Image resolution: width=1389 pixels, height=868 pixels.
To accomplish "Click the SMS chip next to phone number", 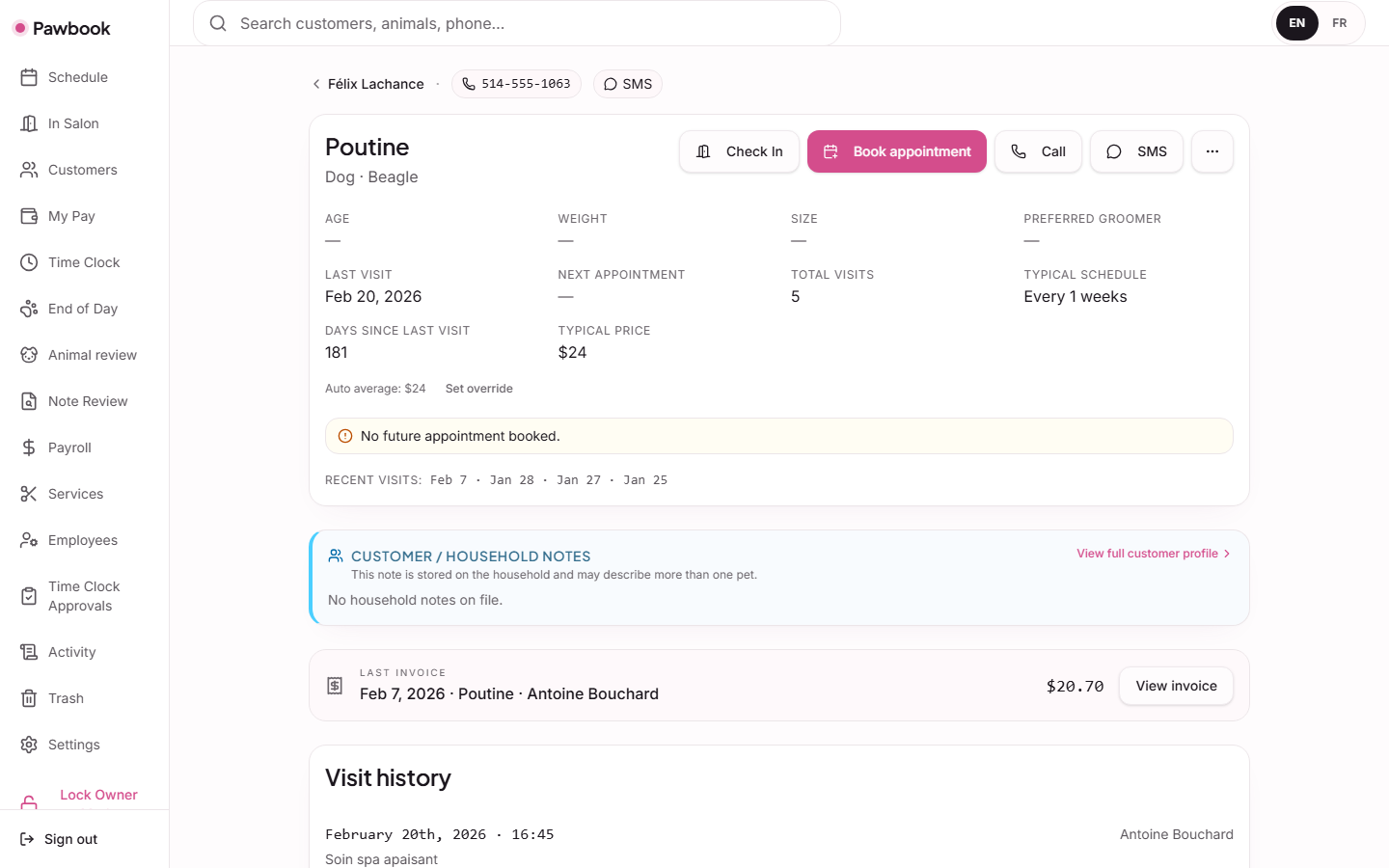I will pos(628,84).
